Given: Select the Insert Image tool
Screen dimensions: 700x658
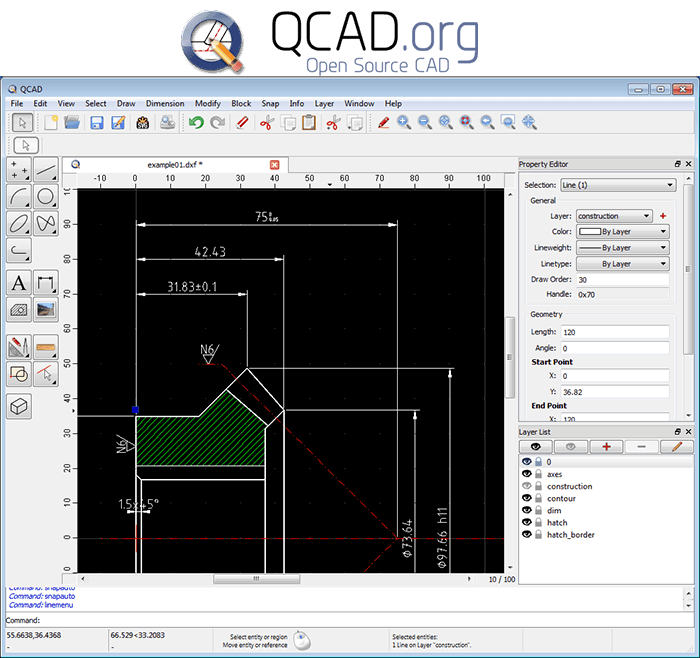Looking at the screenshot, I should [x=46, y=309].
